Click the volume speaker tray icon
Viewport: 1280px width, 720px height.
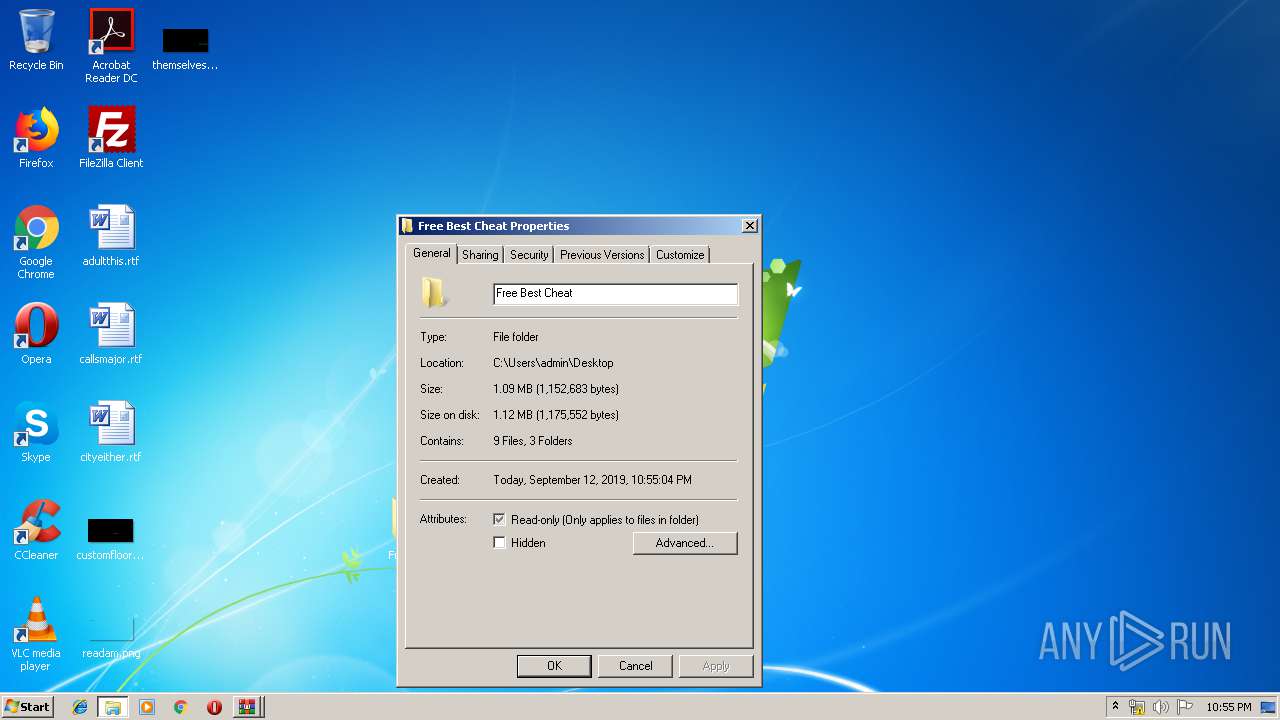(x=1160, y=707)
